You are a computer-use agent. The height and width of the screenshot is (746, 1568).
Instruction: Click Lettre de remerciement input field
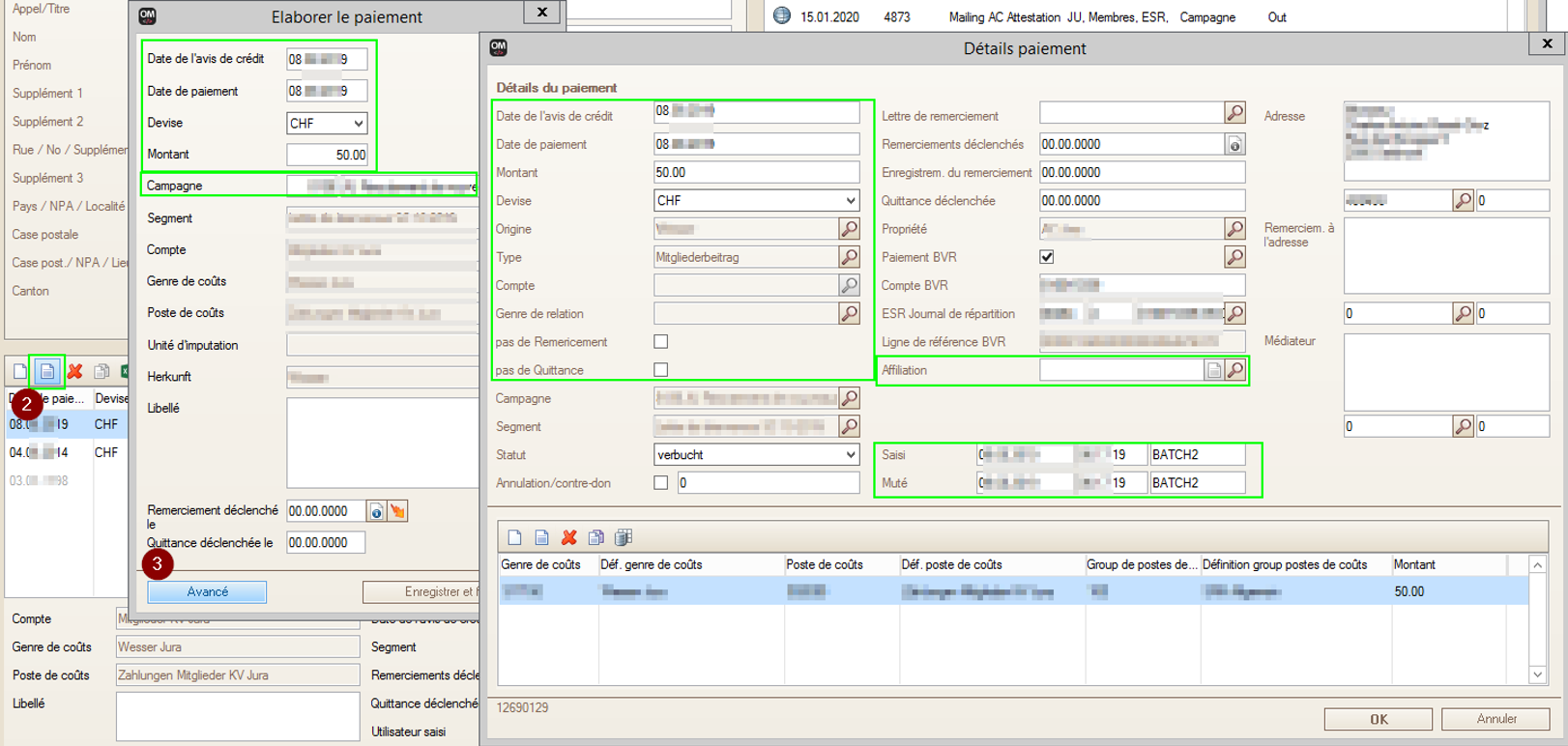click(1132, 113)
